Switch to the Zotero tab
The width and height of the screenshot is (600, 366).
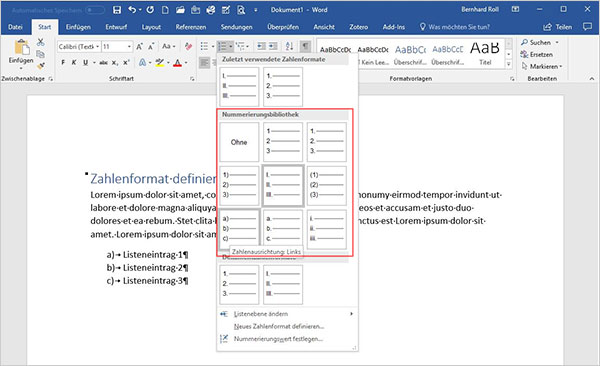pyautogui.click(x=359, y=27)
